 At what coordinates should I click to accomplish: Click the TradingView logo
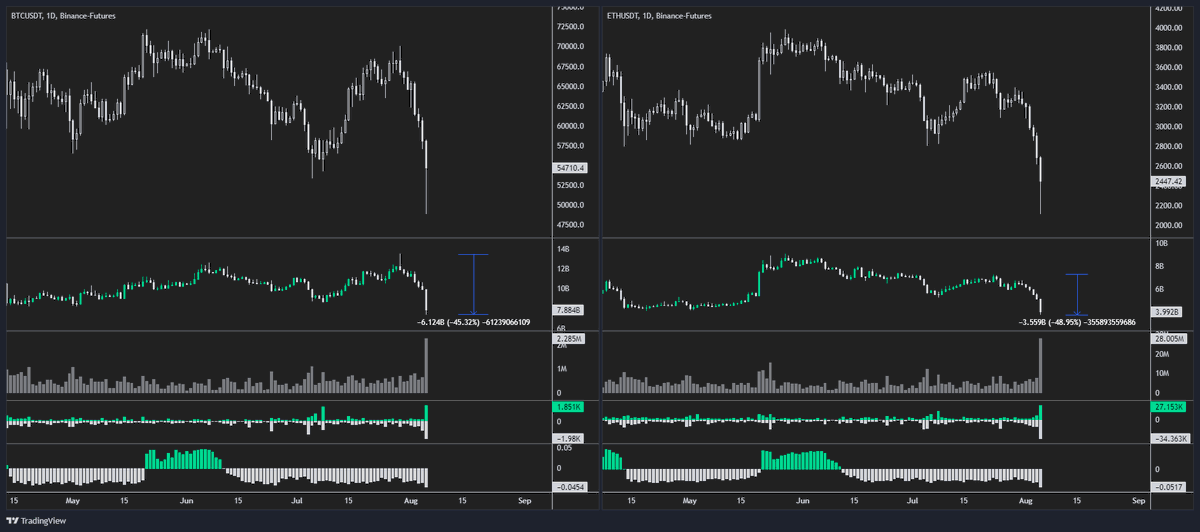34,521
